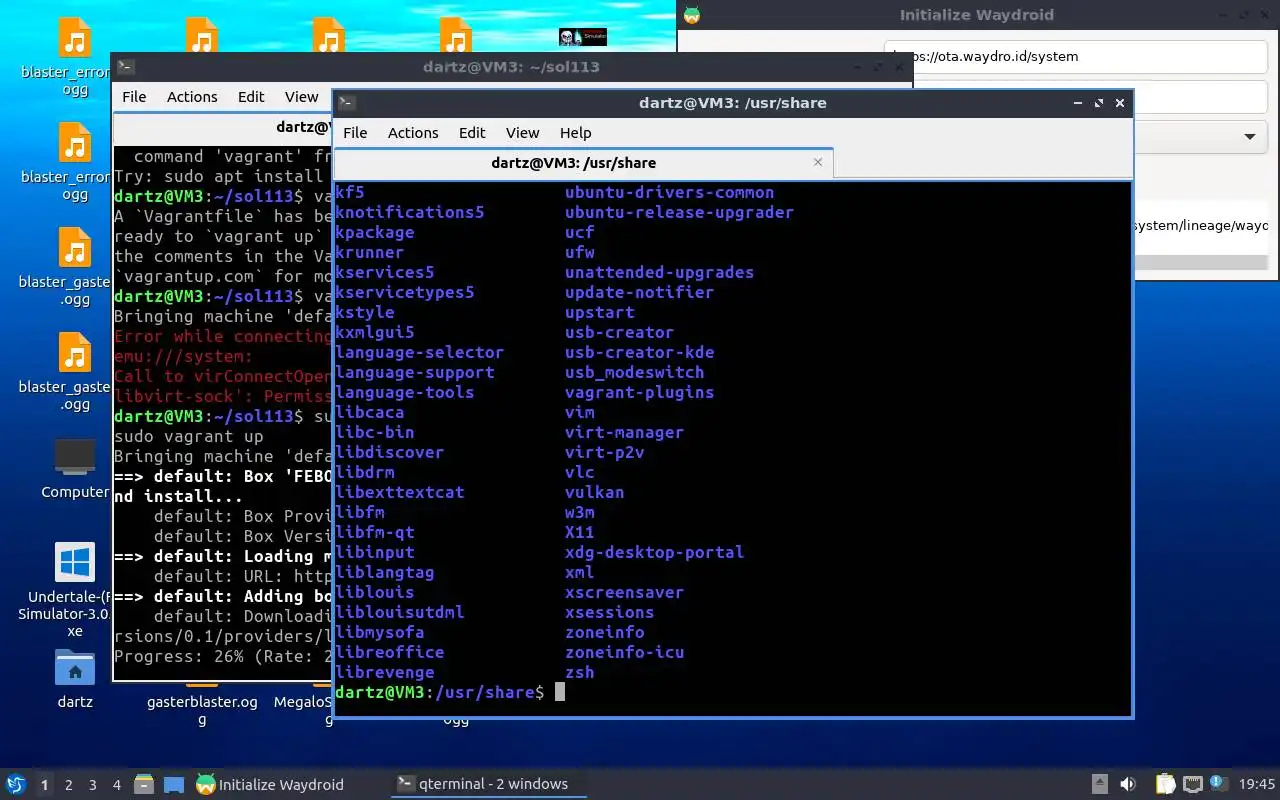Close the dartz@VM3: /usr/share tab
The image size is (1280, 800).
tap(818, 162)
